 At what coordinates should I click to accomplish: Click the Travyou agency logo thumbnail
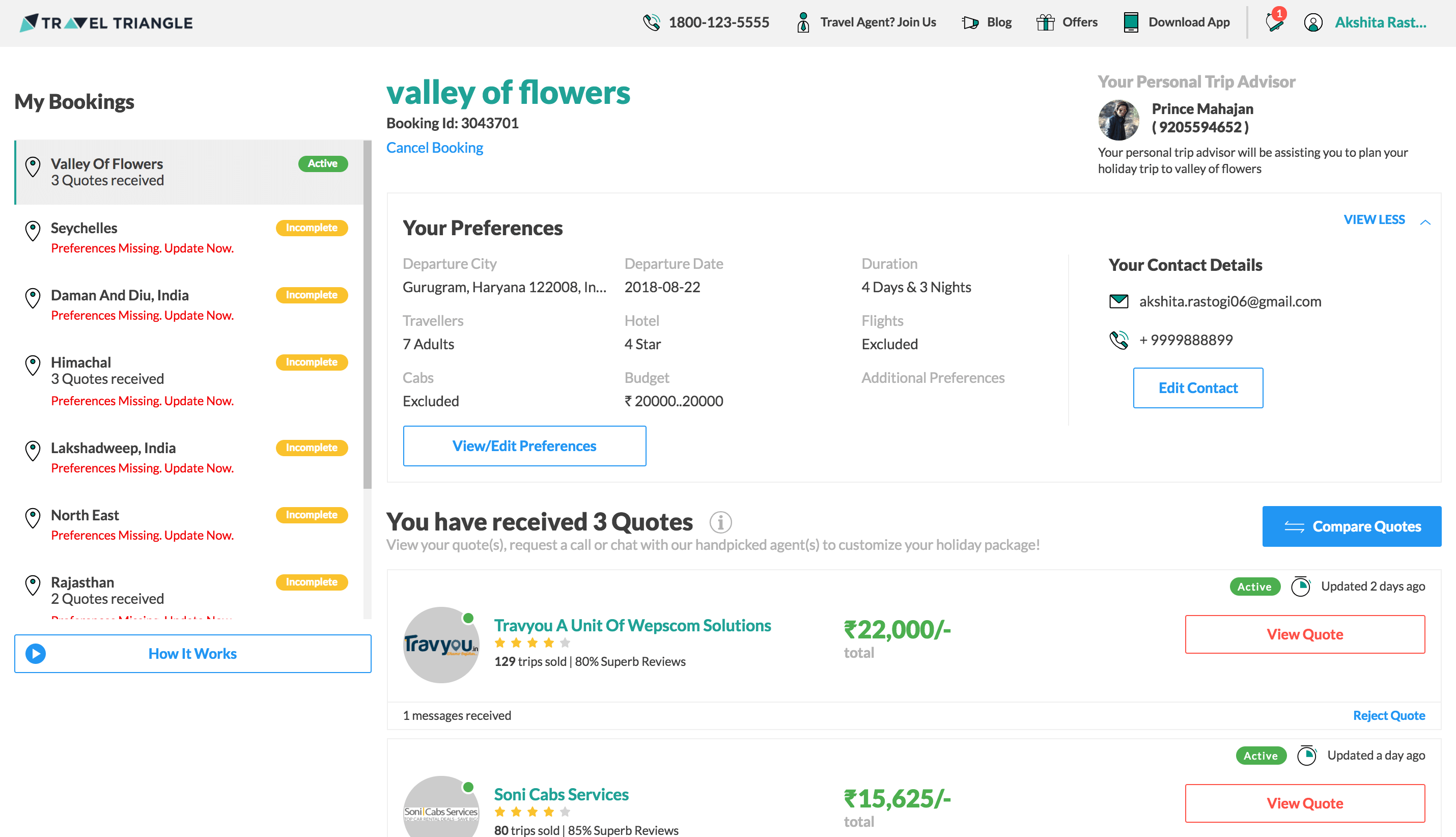(441, 645)
